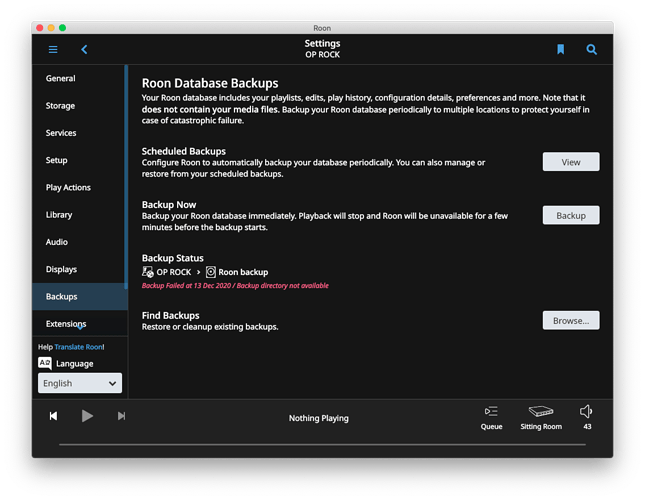Open bookmarks with the bookmark icon

[x=560, y=49]
